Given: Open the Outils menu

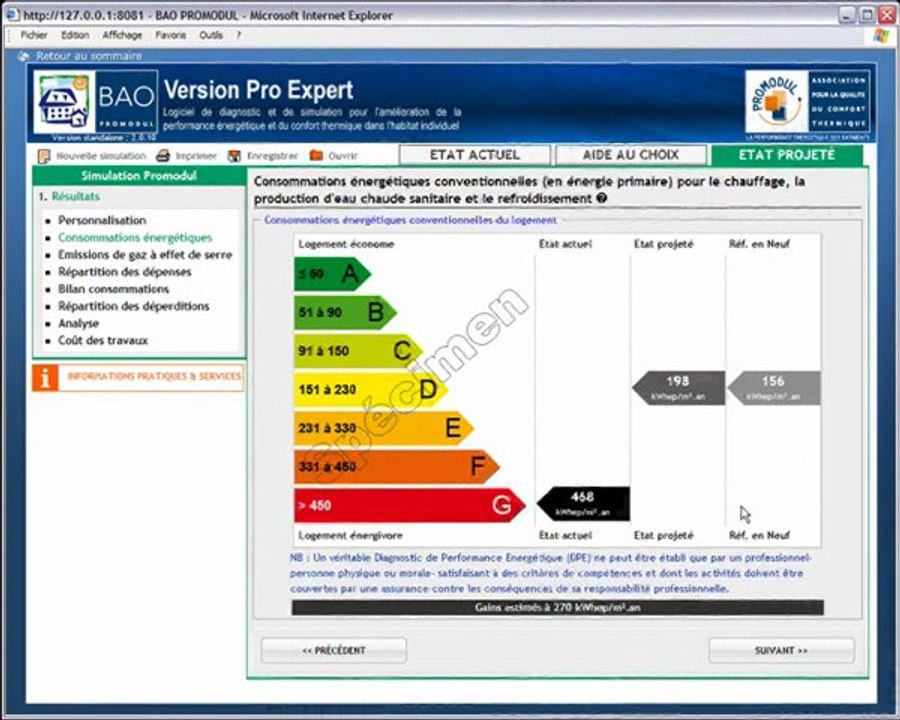Looking at the screenshot, I should pos(211,35).
